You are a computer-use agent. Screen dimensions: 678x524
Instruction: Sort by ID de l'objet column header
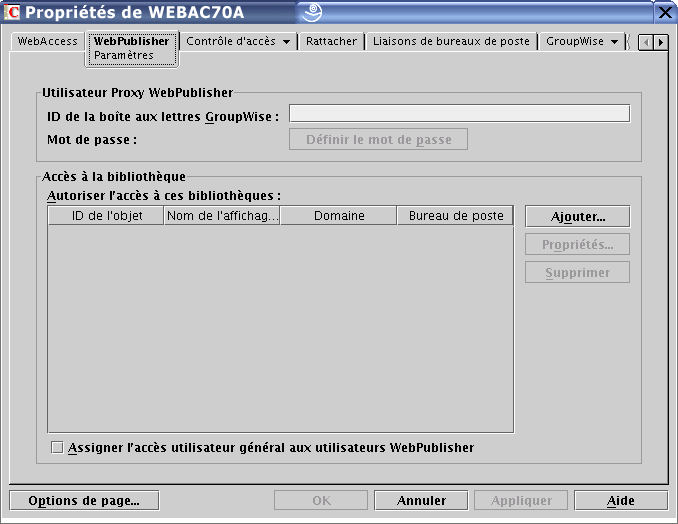click(106, 216)
